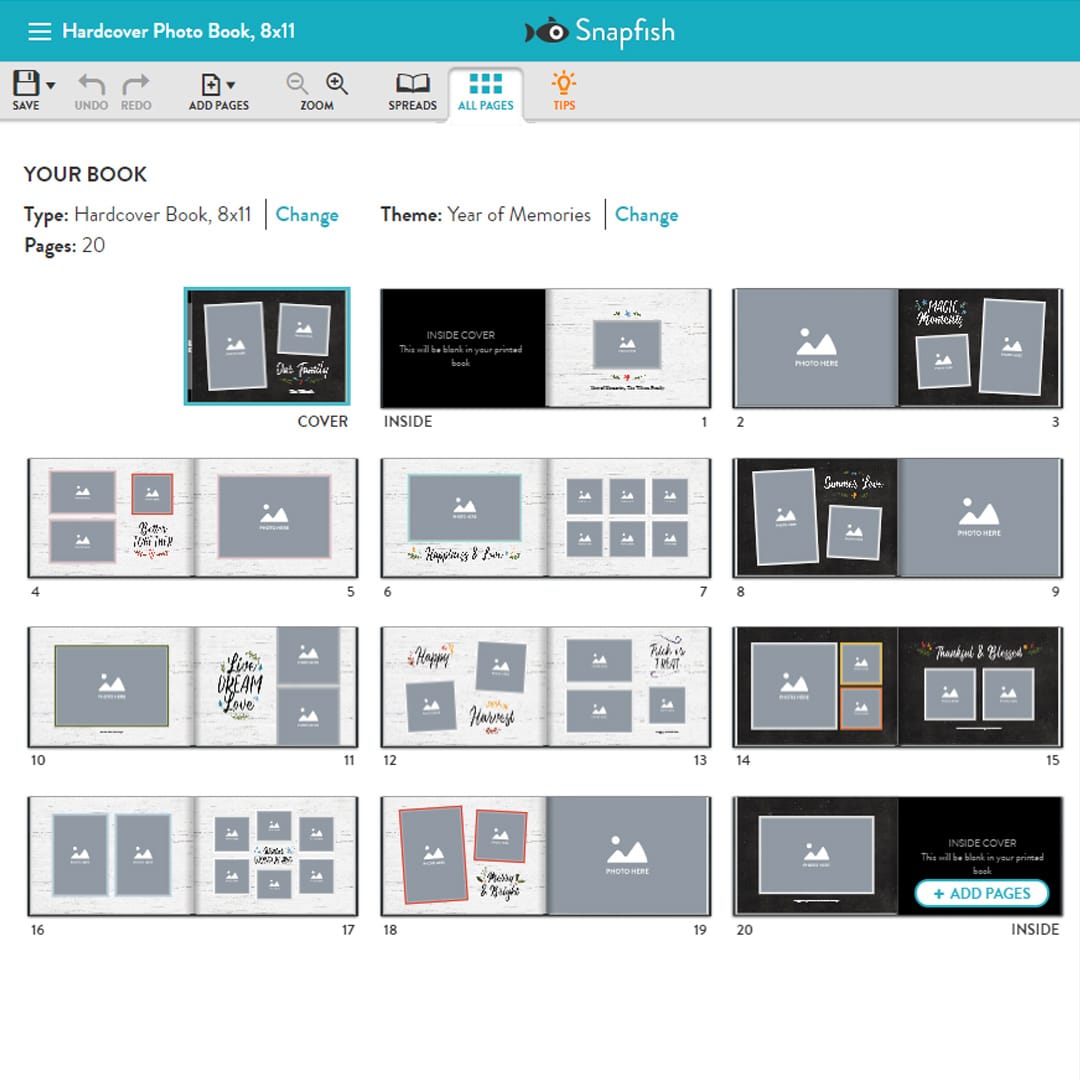This screenshot has height=1080, width=1080.
Task: Select the book cover thumbnail
Action: pos(266,347)
